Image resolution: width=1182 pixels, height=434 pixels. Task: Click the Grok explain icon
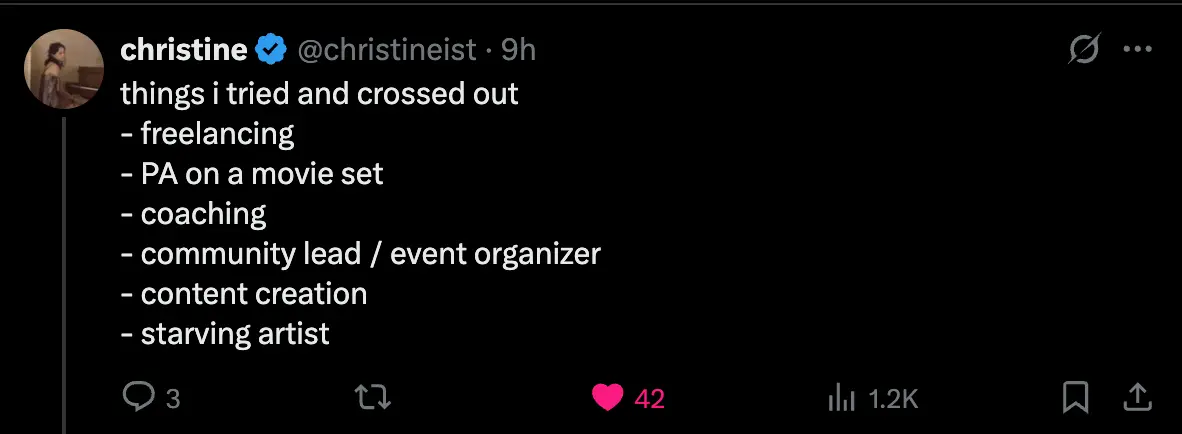(x=1085, y=49)
